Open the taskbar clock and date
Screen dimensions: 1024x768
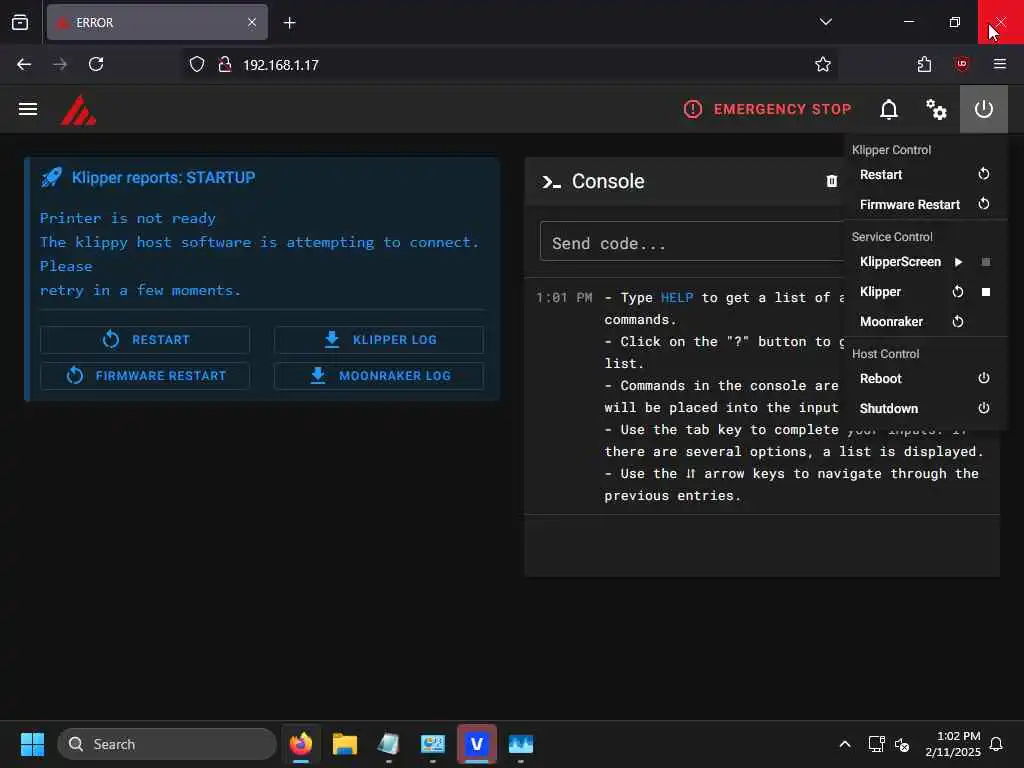[x=953, y=744]
